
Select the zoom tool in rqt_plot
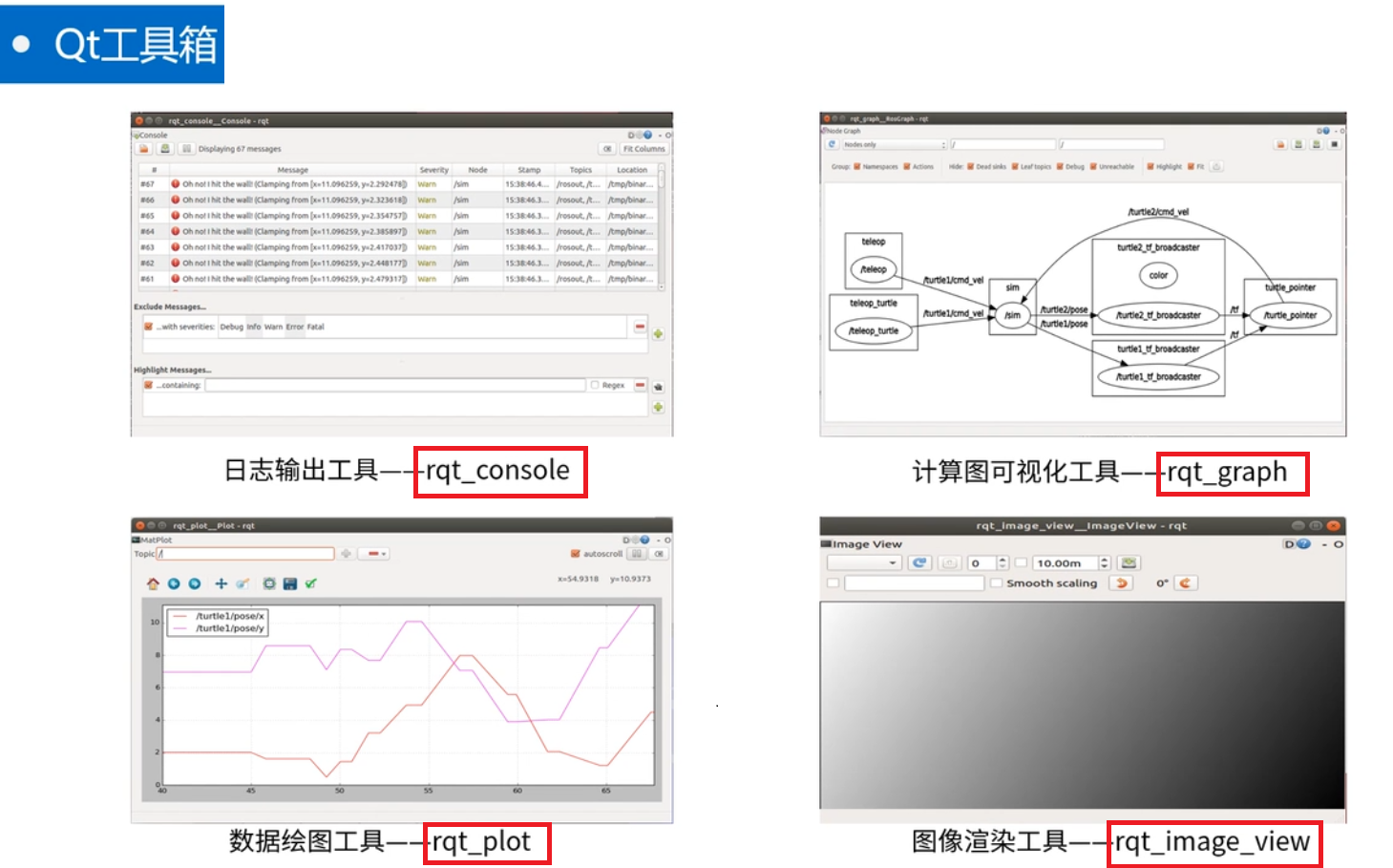pos(243,583)
